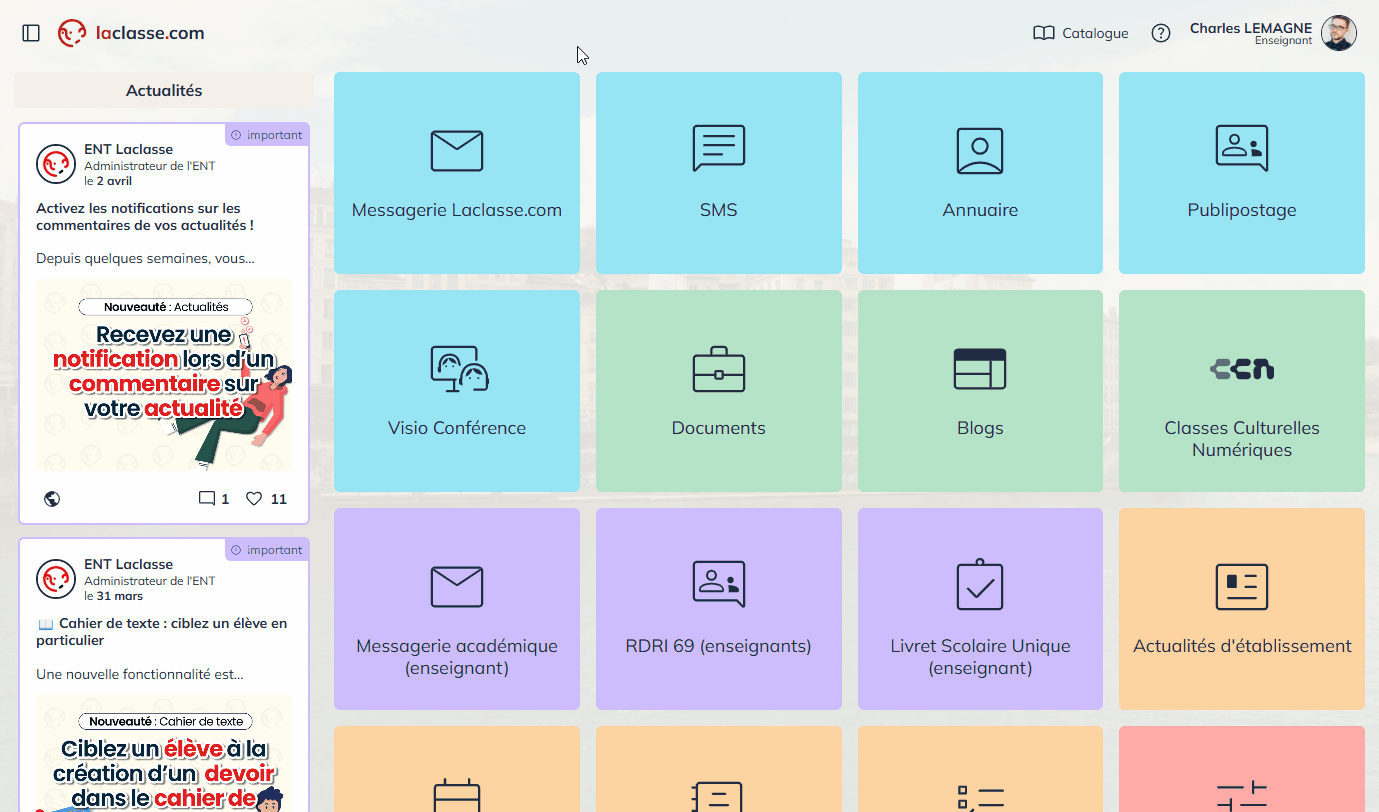
Task: Open the RDRI 69 enseignants icon
Action: (x=719, y=584)
